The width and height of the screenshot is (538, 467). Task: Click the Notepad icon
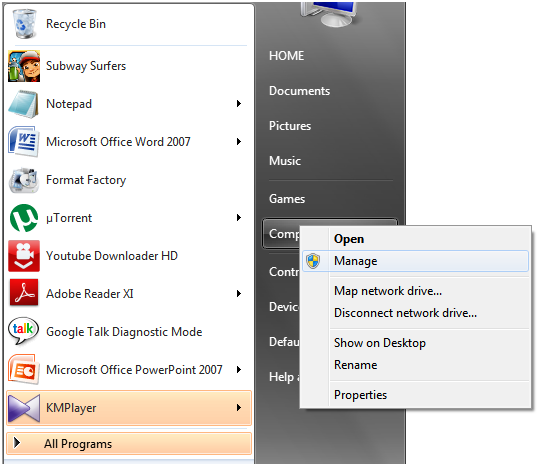tap(23, 104)
